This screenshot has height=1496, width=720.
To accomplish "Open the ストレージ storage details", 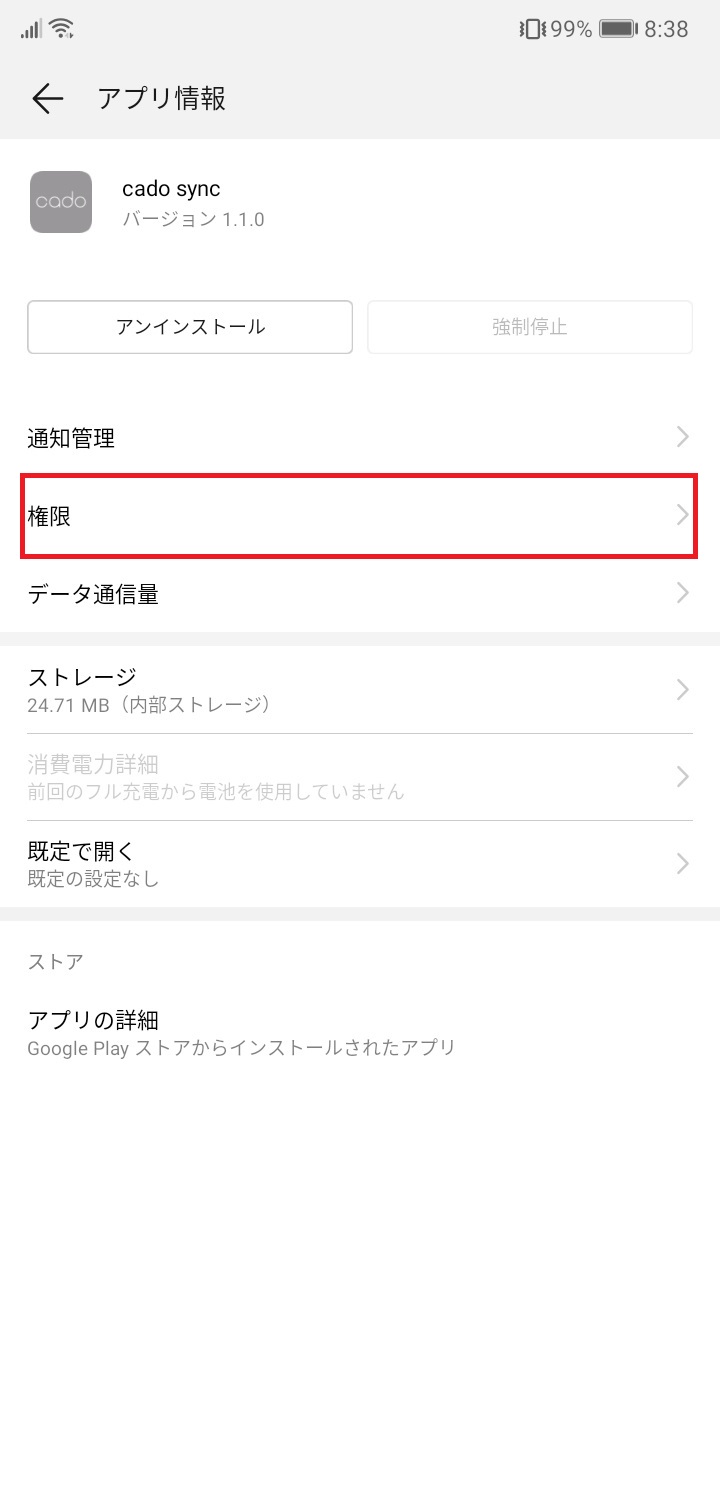I will [360, 688].
